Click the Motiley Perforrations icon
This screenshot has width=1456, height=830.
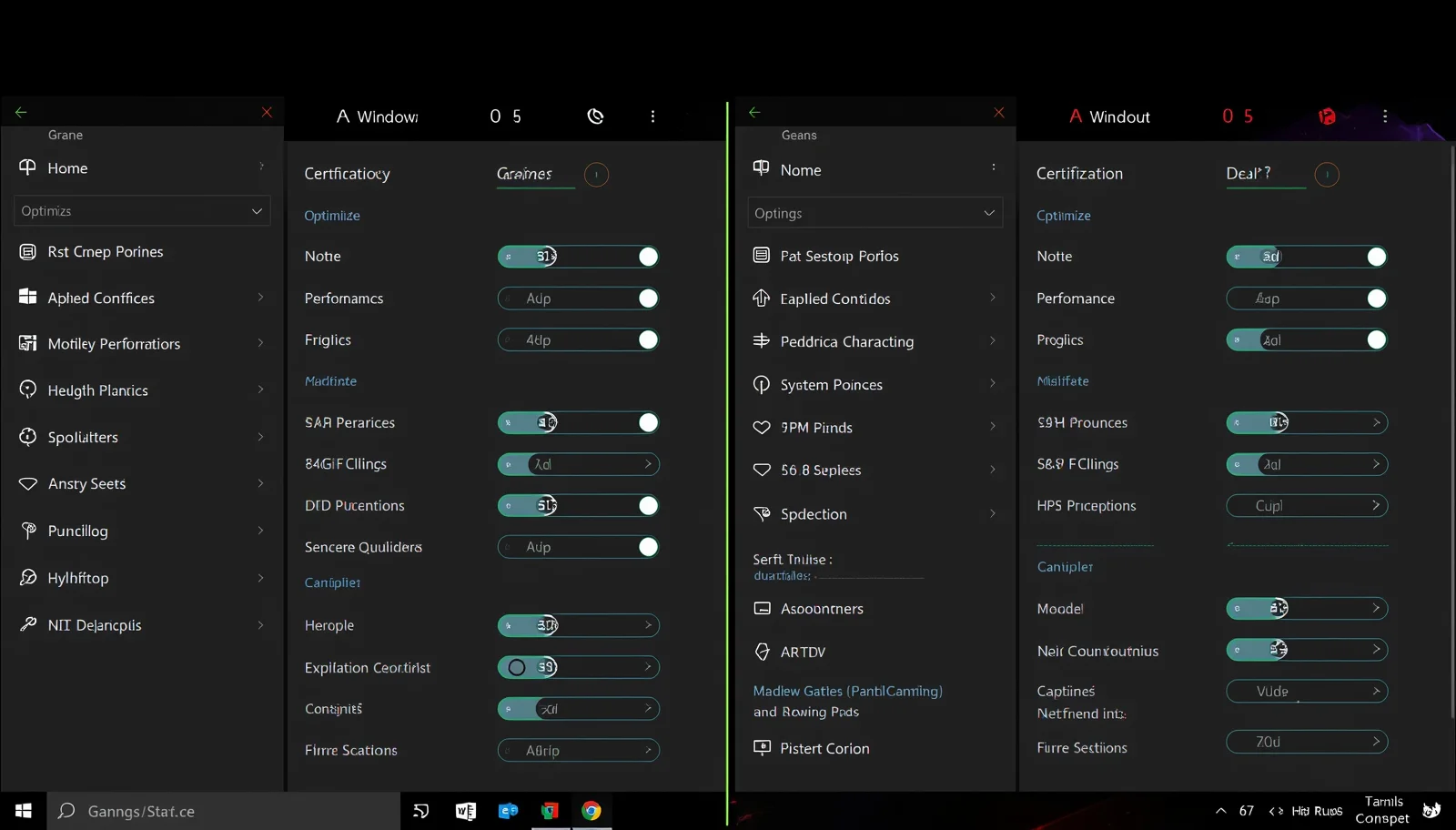tap(28, 343)
